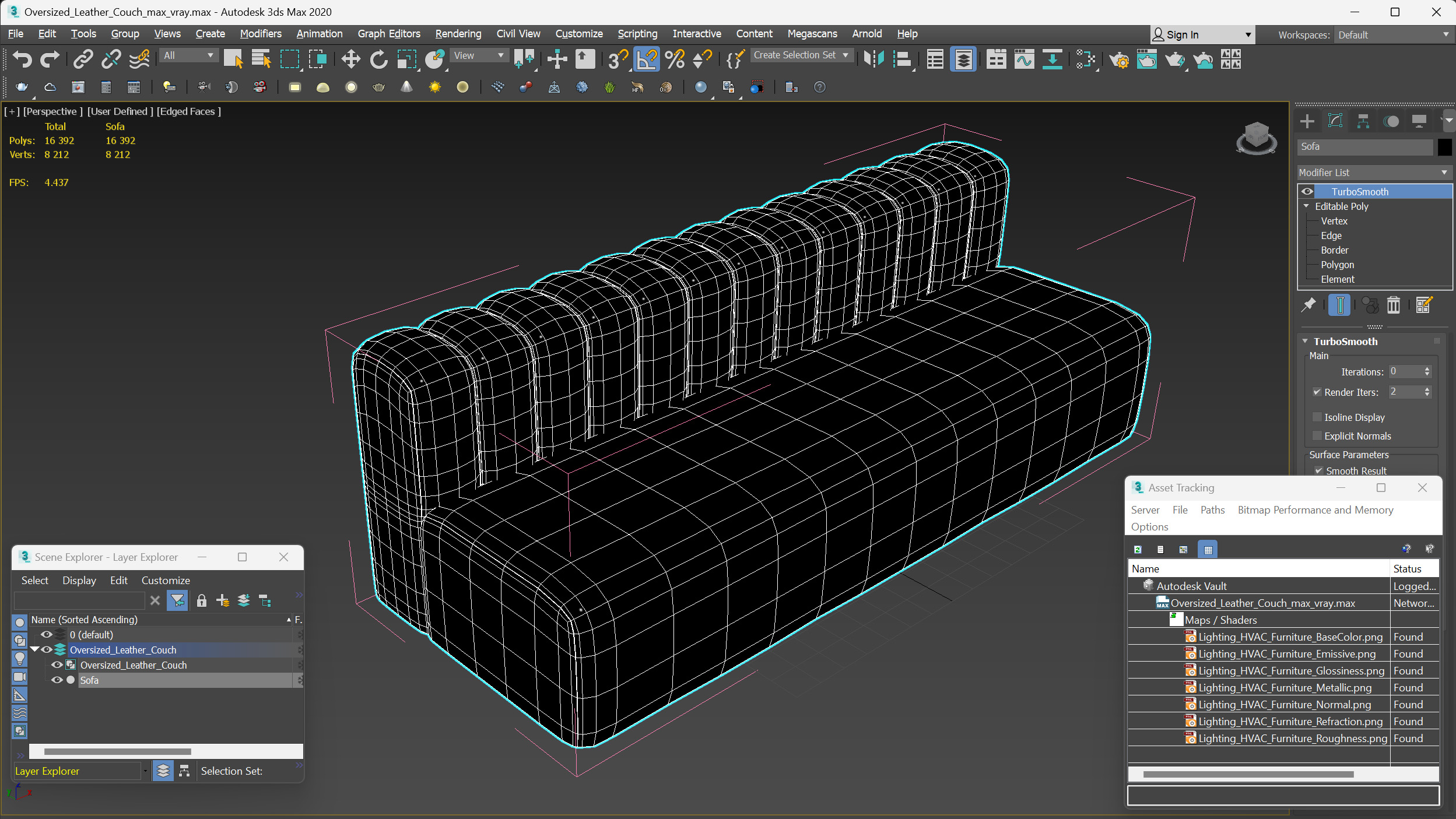The width and height of the screenshot is (1456, 819).
Task: Click Remove Modifier trash icon
Action: pyautogui.click(x=1393, y=305)
